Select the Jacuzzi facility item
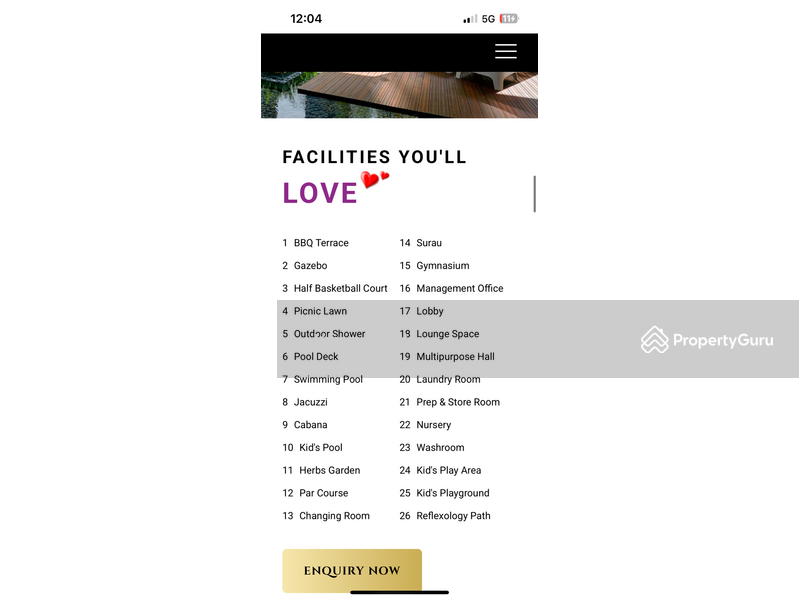 click(307, 402)
